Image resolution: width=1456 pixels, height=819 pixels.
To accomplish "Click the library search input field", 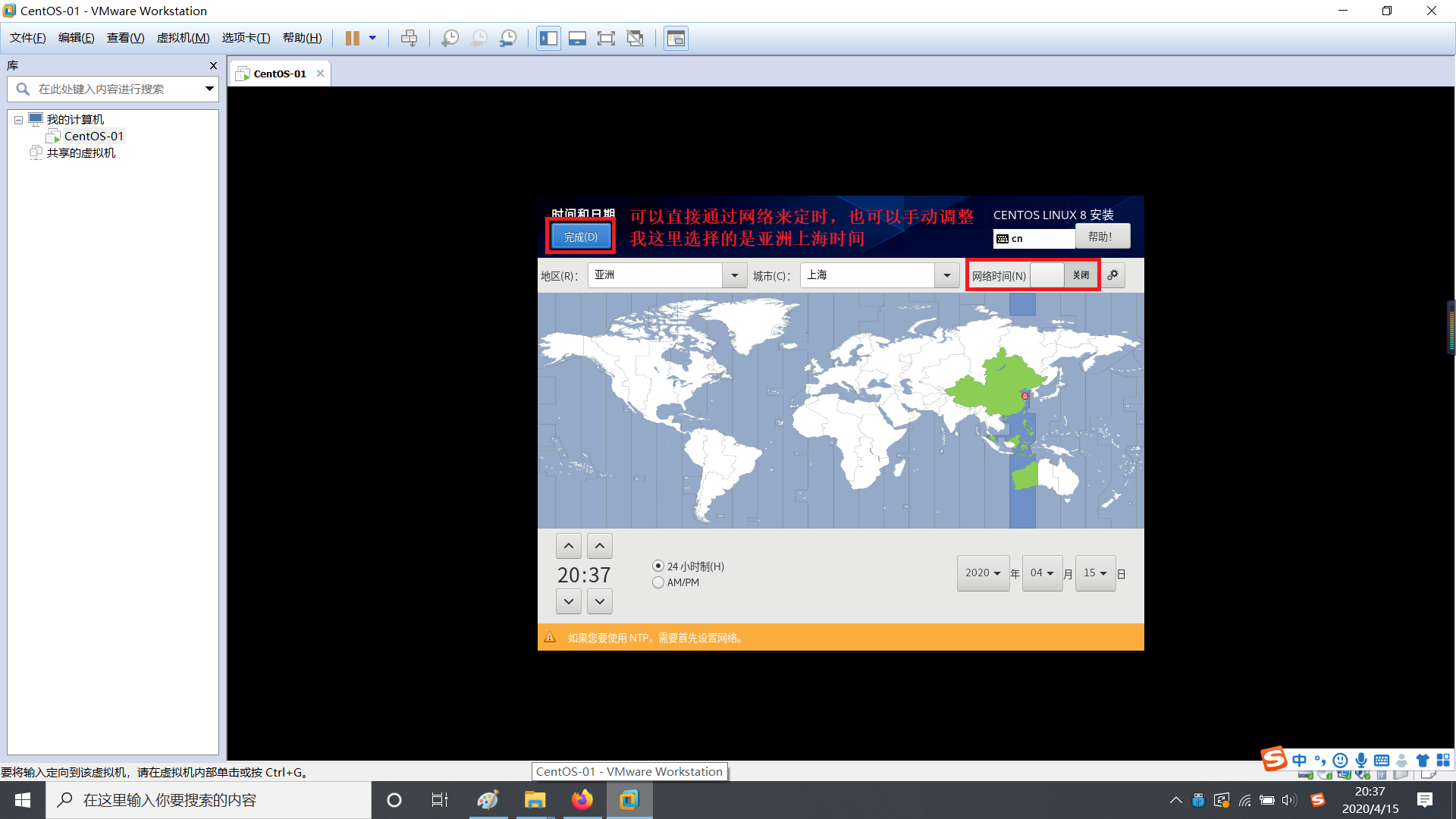I will point(114,89).
